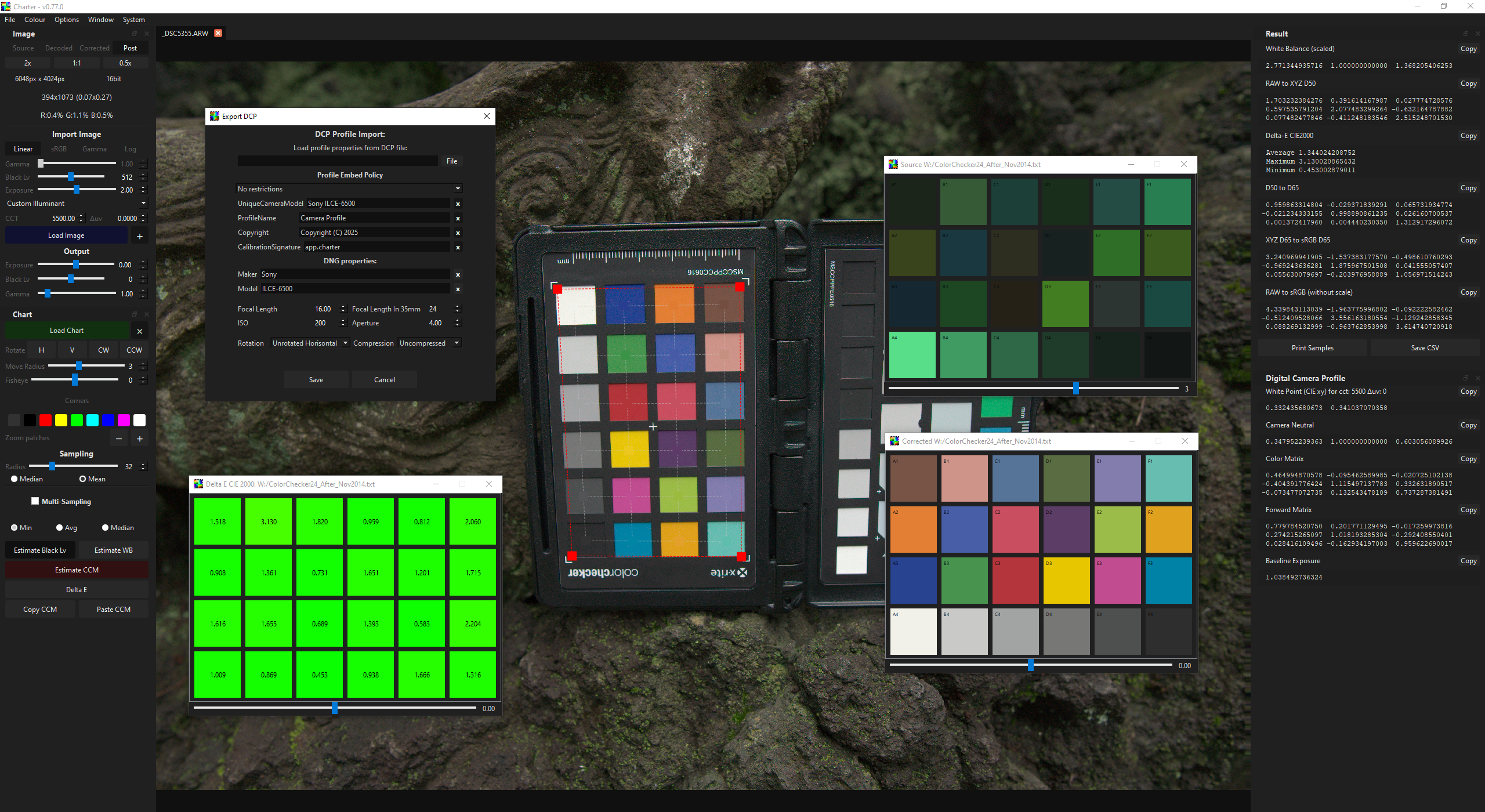Click the plus icon beside Load Image
The height and width of the screenshot is (812, 1485).
click(x=139, y=236)
